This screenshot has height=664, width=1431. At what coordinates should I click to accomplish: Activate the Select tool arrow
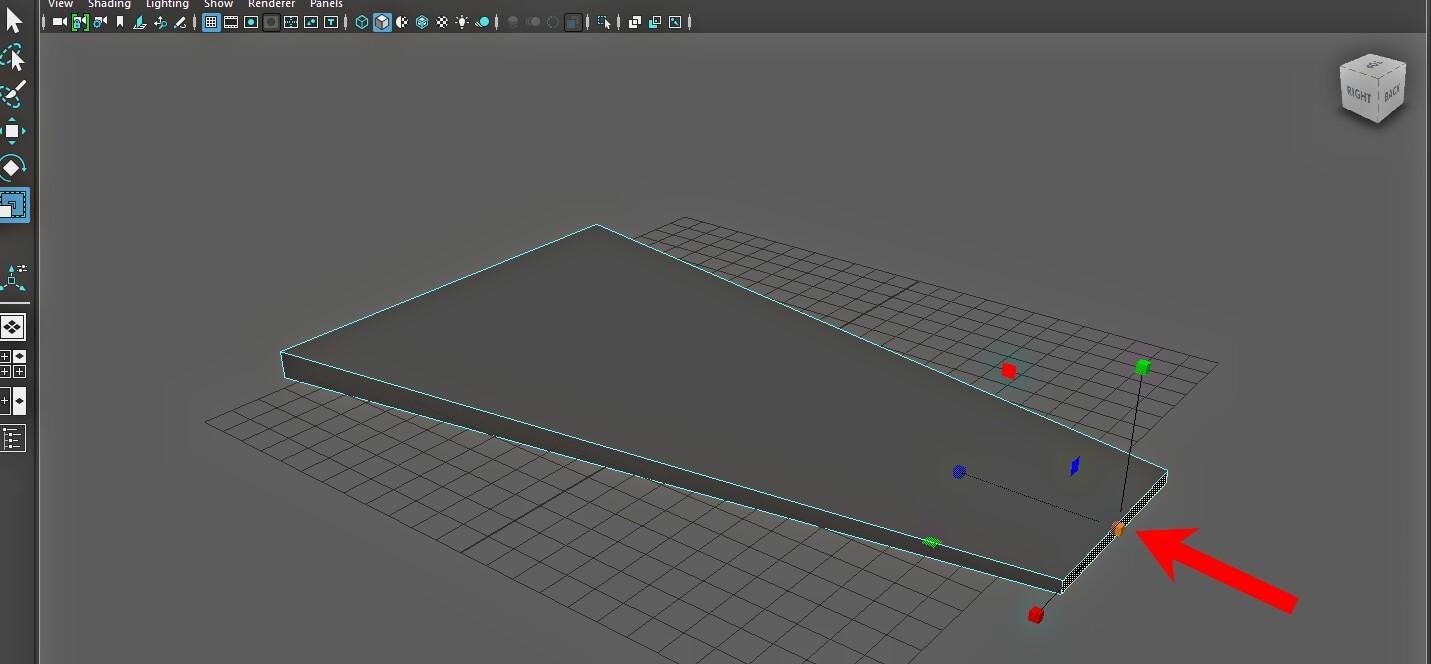tap(13, 20)
